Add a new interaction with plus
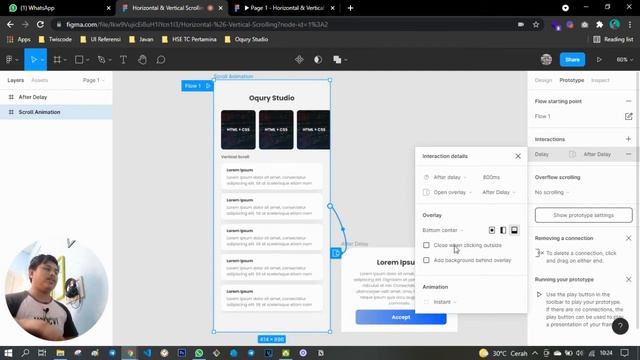This screenshot has height=360, width=640. (628, 139)
